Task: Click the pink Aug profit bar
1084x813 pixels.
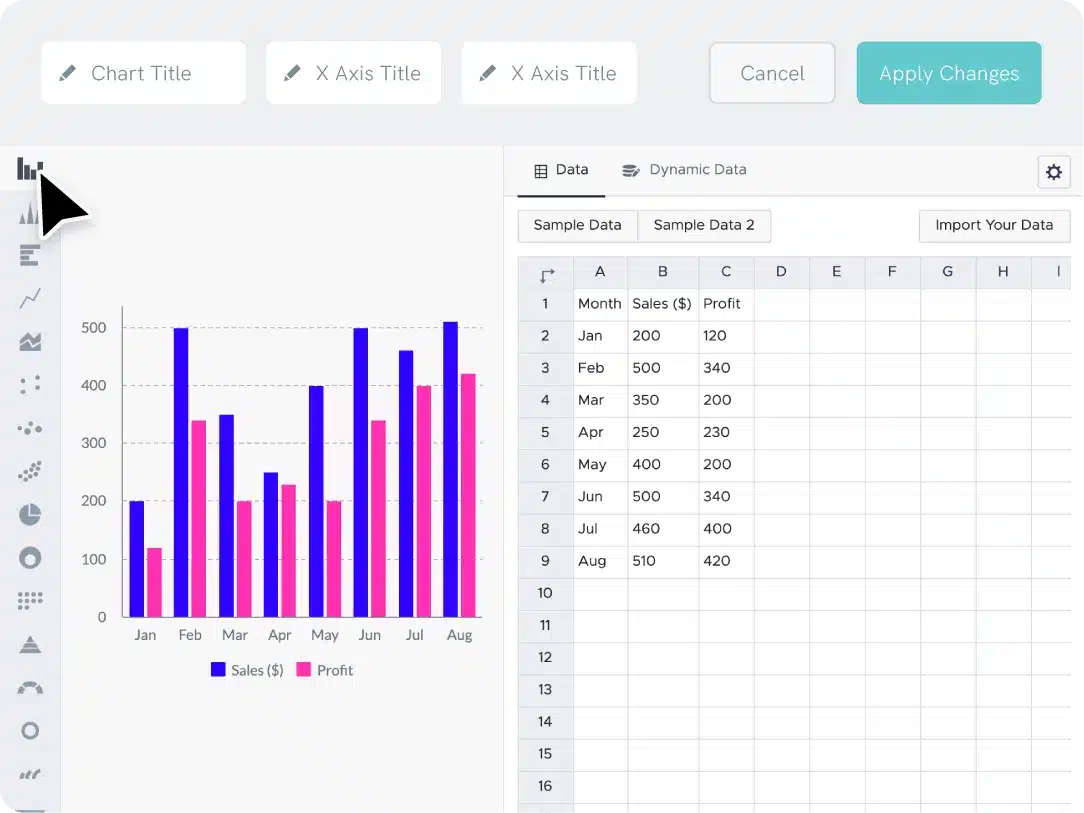Action: [468, 495]
